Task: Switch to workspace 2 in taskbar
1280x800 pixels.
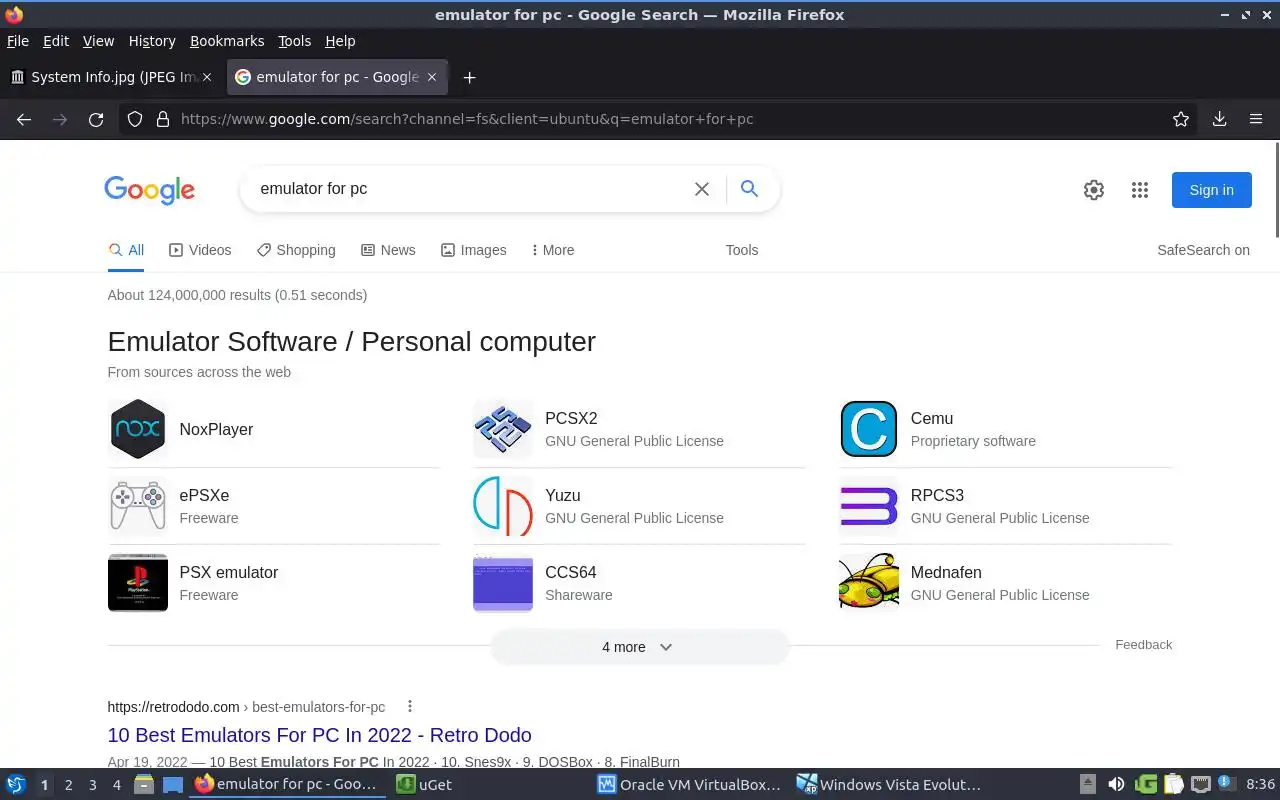Action: click(x=68, y=785)
